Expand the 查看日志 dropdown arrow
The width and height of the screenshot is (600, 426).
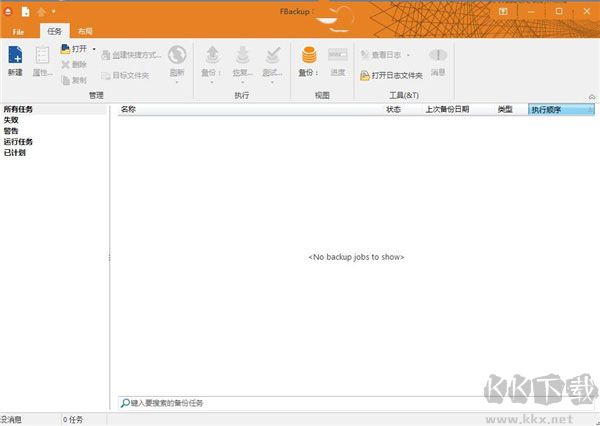pyautogui.click(x=408, y=55)
